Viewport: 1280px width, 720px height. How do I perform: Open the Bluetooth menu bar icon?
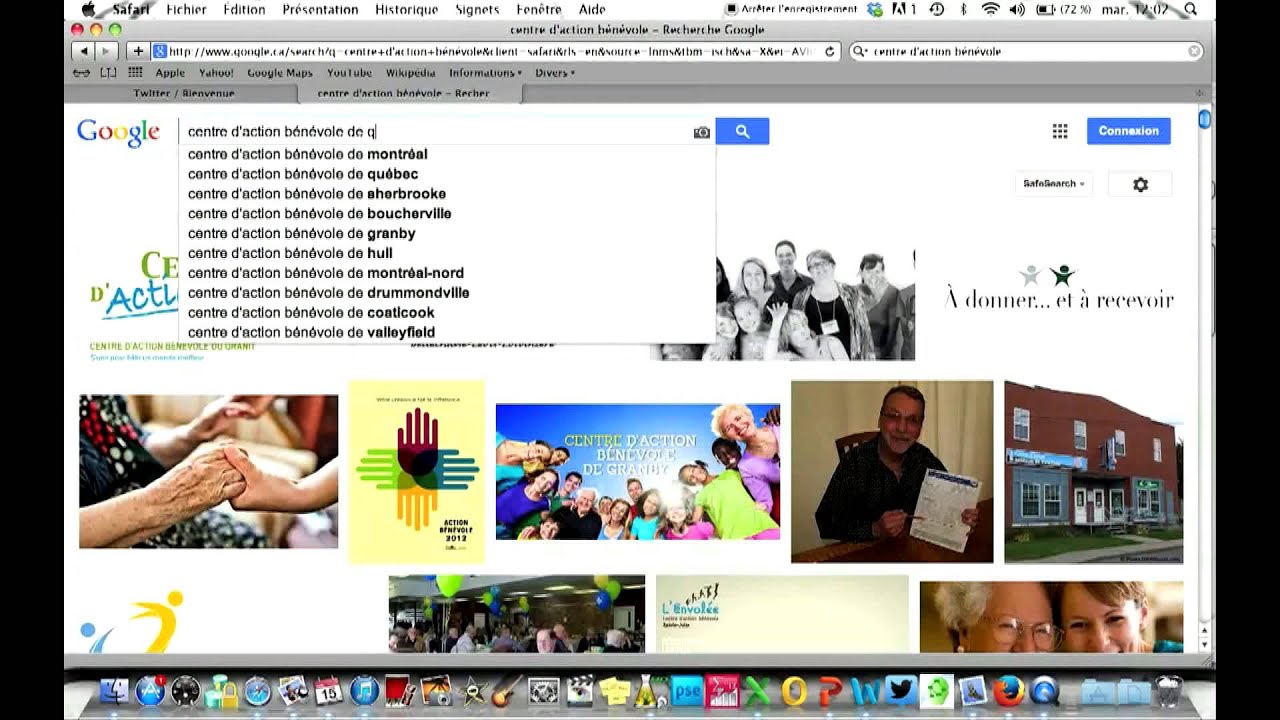964,9
